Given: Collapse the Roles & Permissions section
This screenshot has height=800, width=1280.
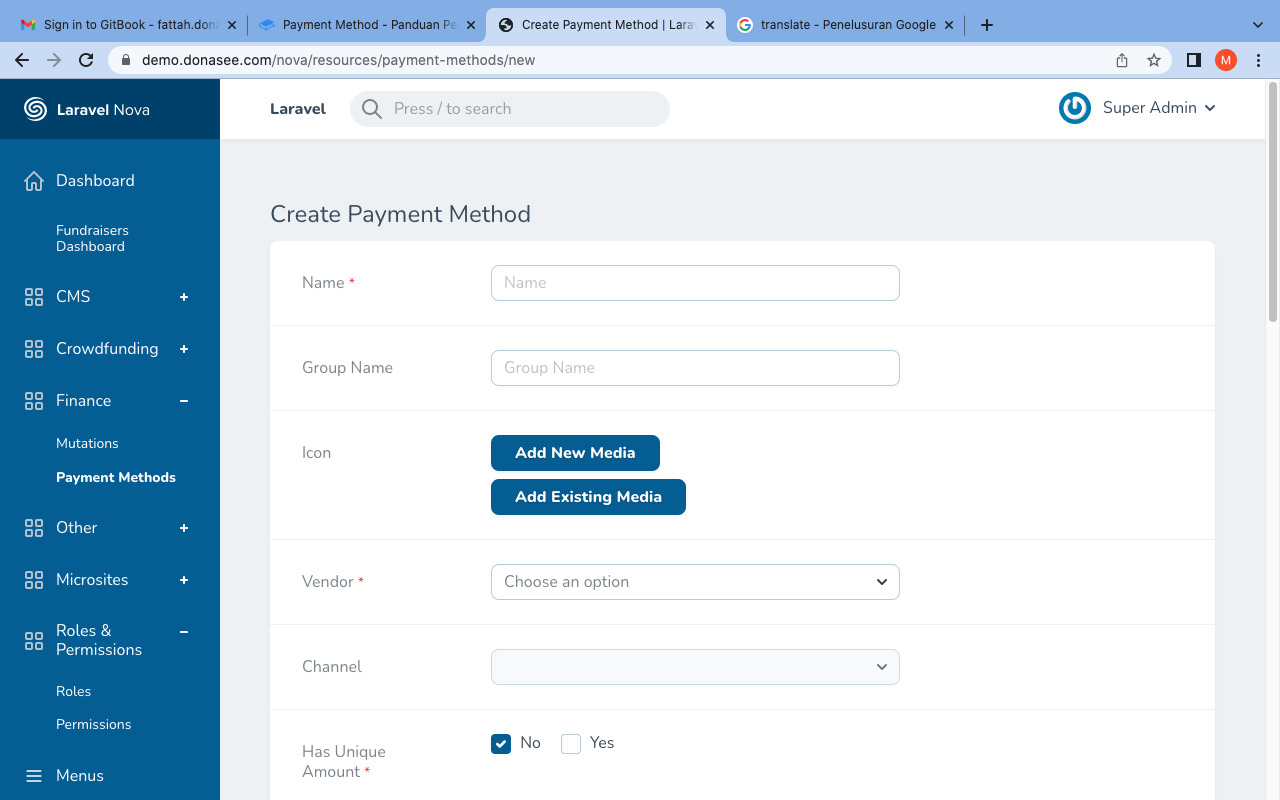Looking at the screenshot, I should pos(183,631).
